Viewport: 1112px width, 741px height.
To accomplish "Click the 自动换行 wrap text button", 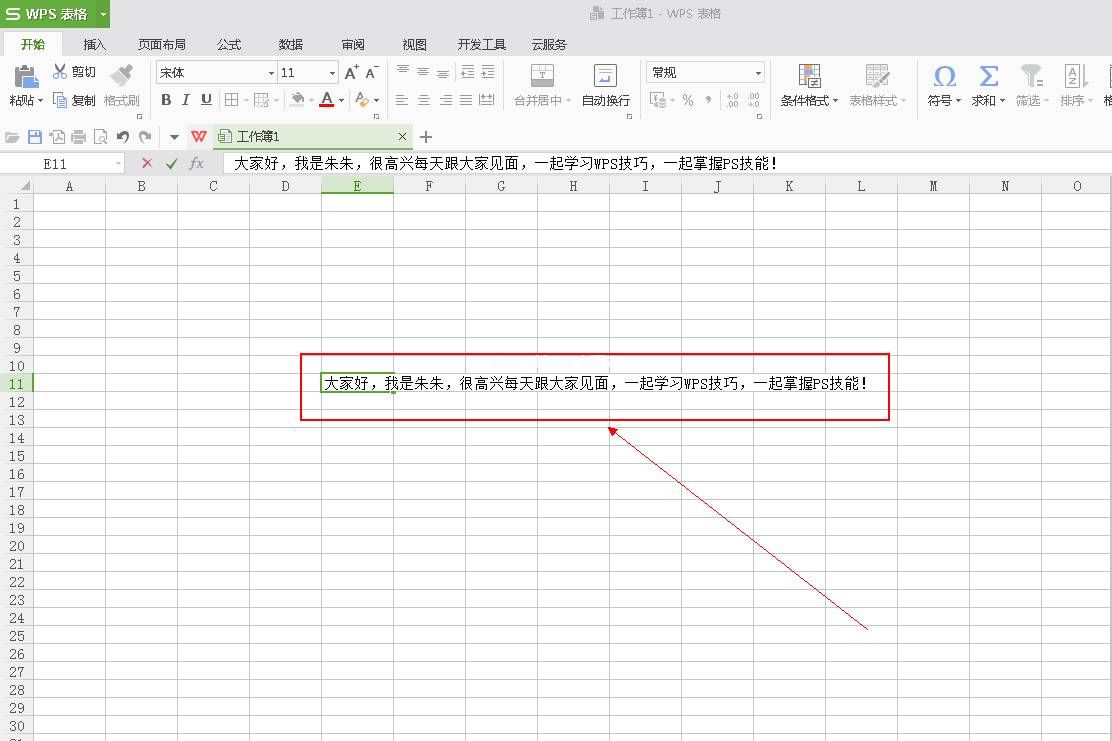I will pyautogui.click(x=605, y=85).
